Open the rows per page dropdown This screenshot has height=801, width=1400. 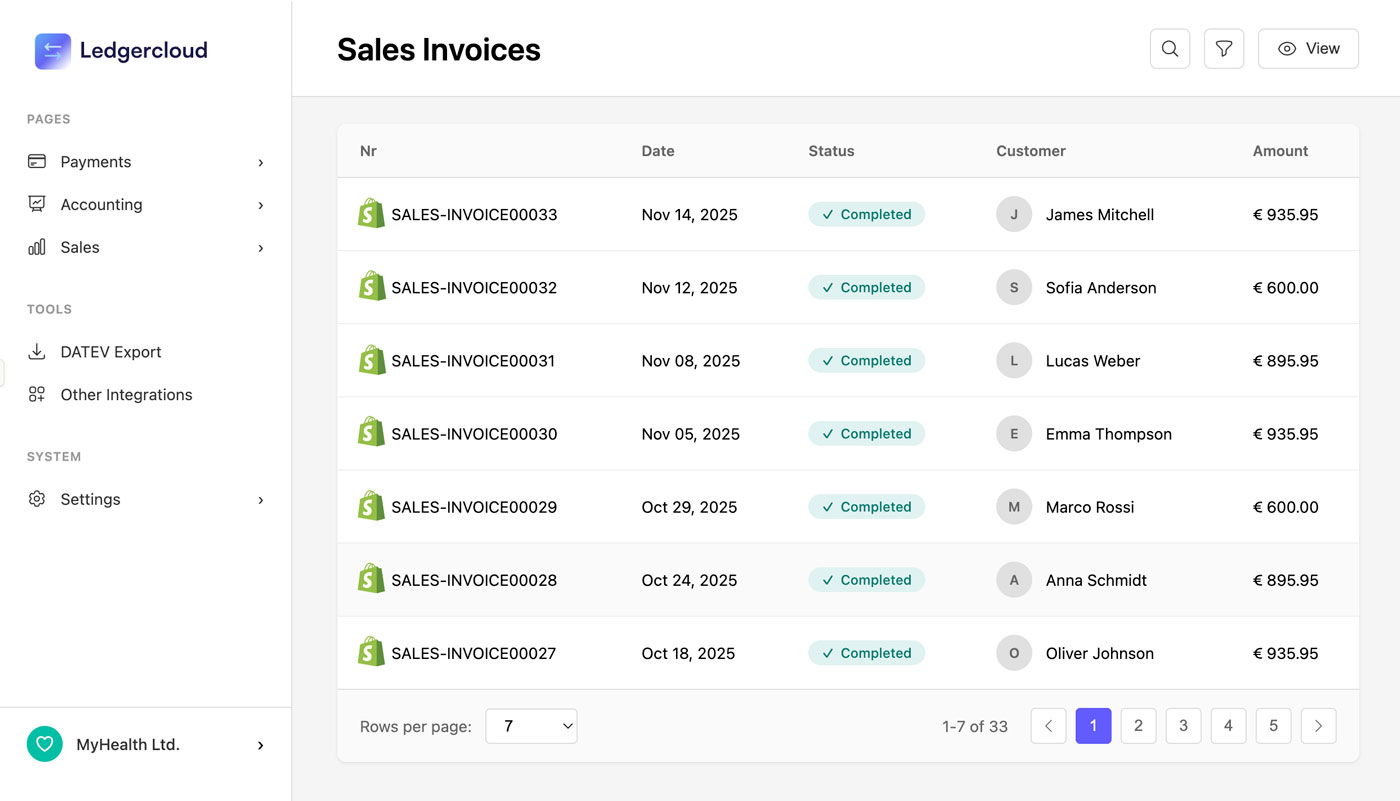coord(531,726)
